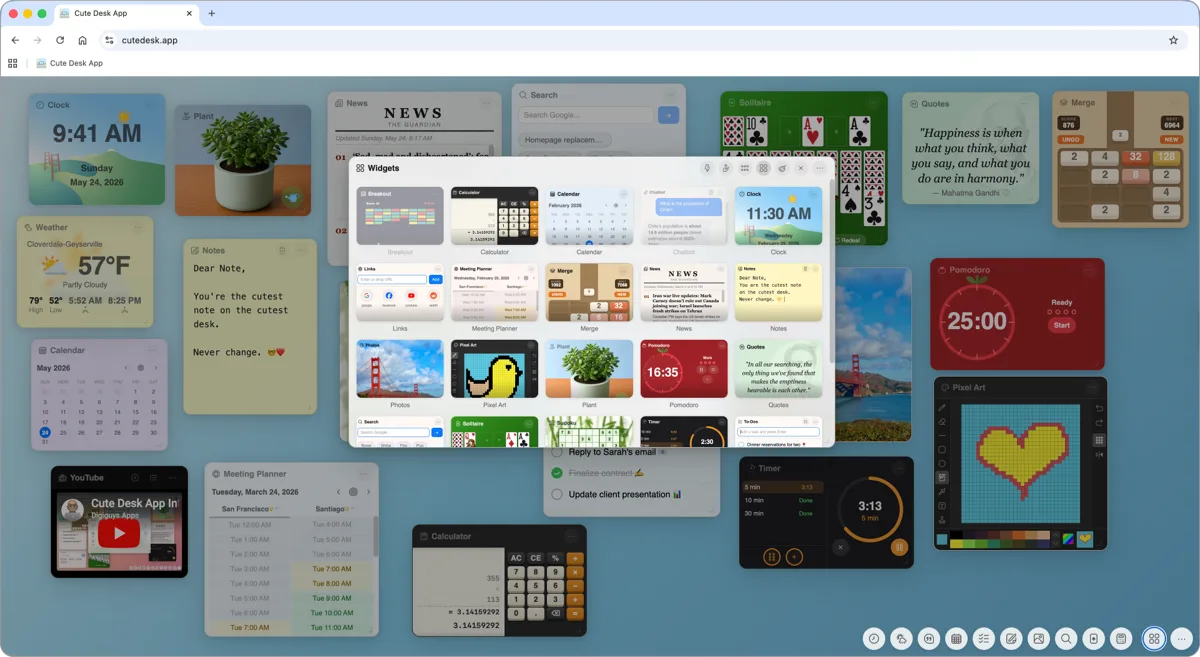Open the News widget's ellipsis menu
The height and width of the screenshot is (657, 1200).
click(x=486, y=103)
